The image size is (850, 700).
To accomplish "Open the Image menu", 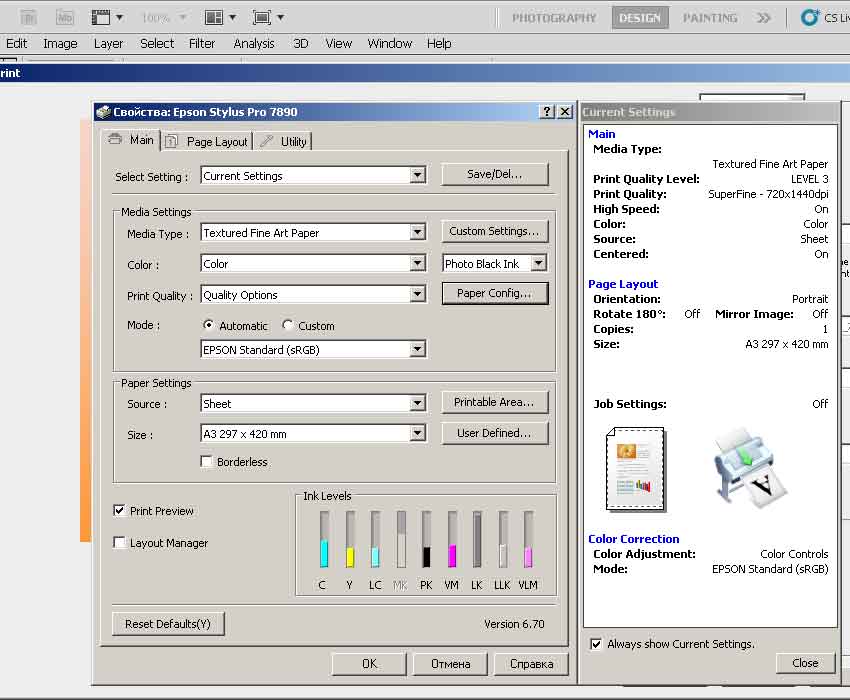I will pyautogui.click(x=60, y=43).
